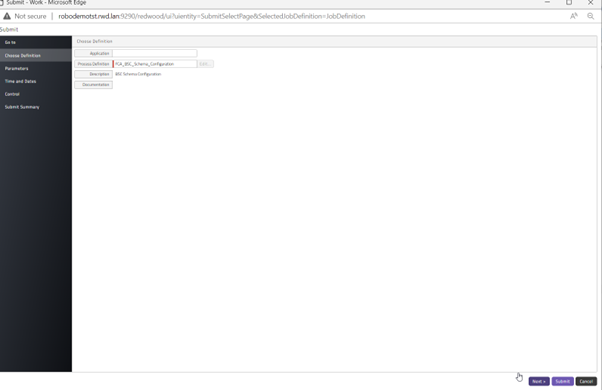Viewport: 602px width, 390px height.
Task: Advance with the Next » button
Action: 539,381
